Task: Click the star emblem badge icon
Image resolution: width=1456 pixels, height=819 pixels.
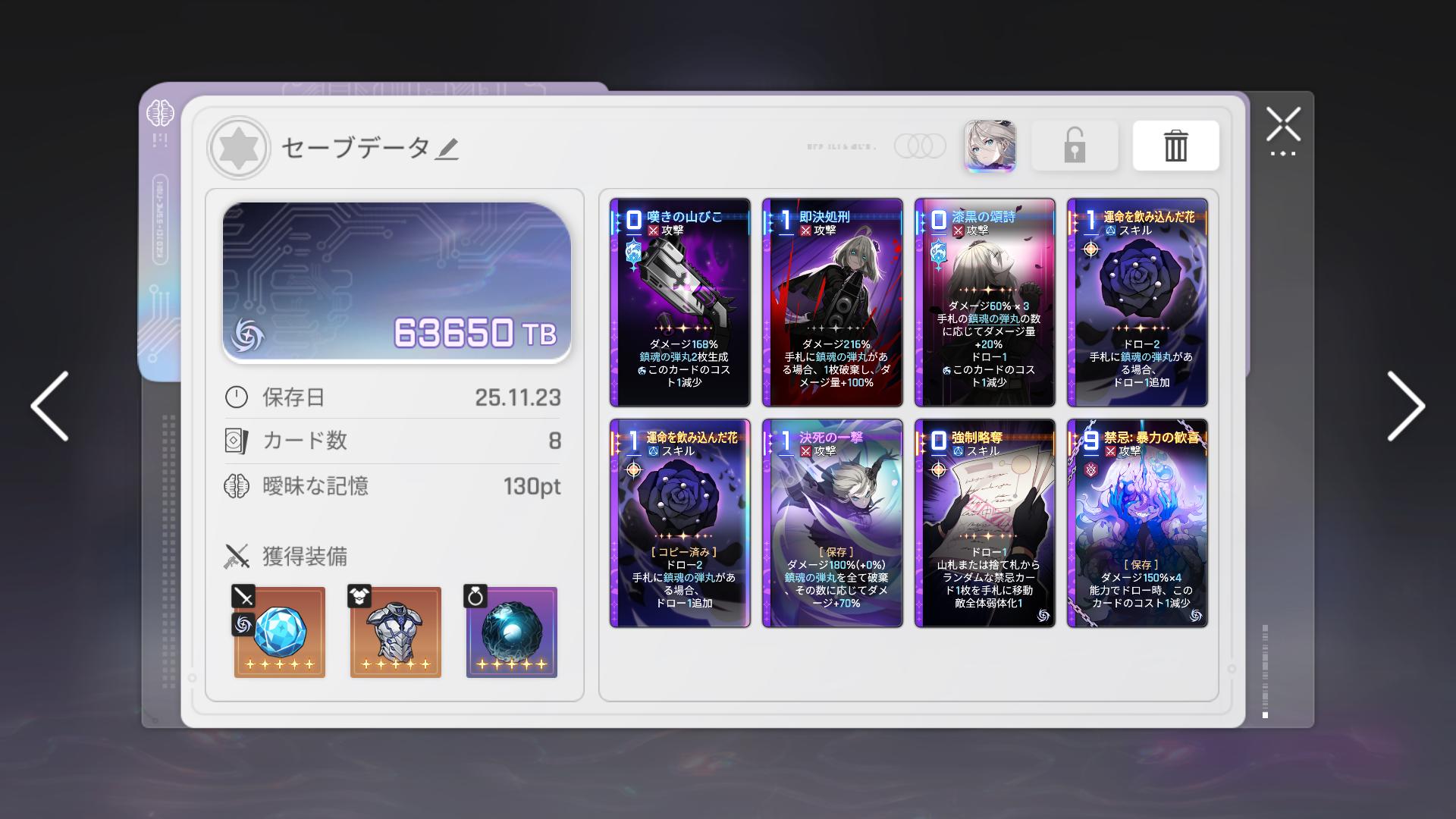Action: coord(239,148)
